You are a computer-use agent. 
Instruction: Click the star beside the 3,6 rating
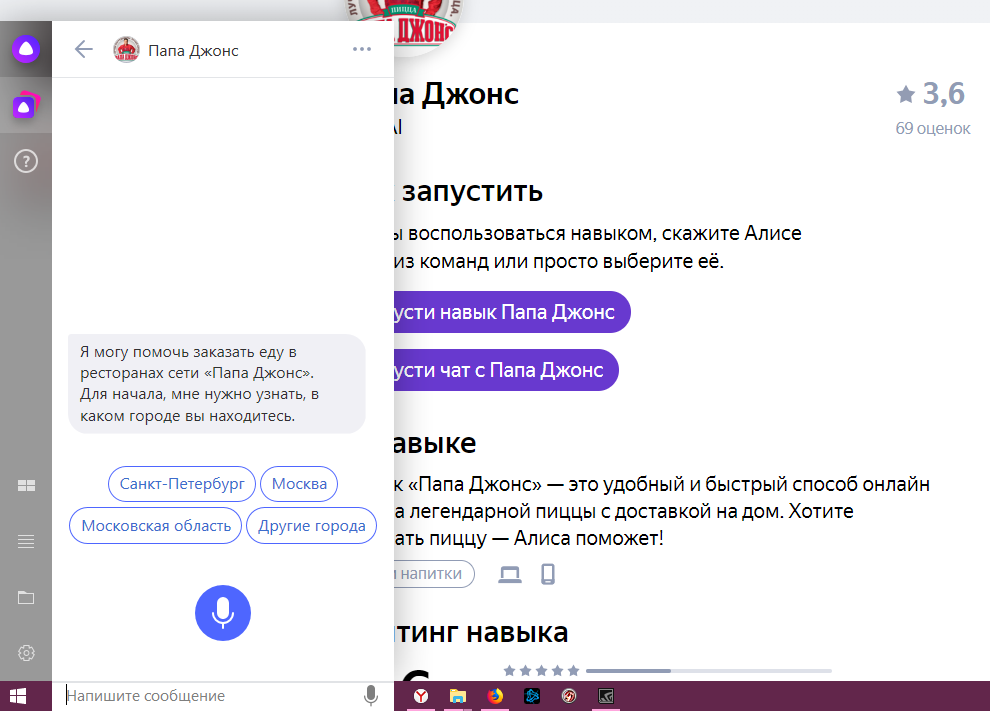[905, 94]
